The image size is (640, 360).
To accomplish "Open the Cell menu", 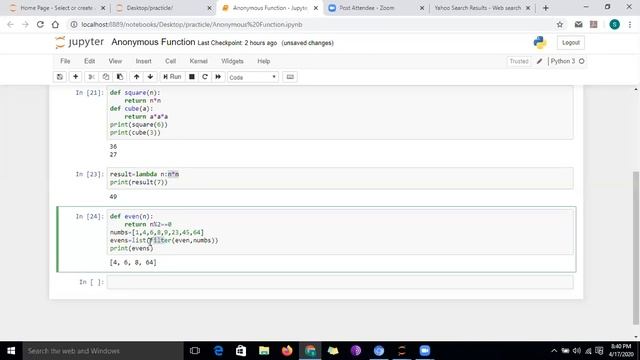I will point(170,61).
